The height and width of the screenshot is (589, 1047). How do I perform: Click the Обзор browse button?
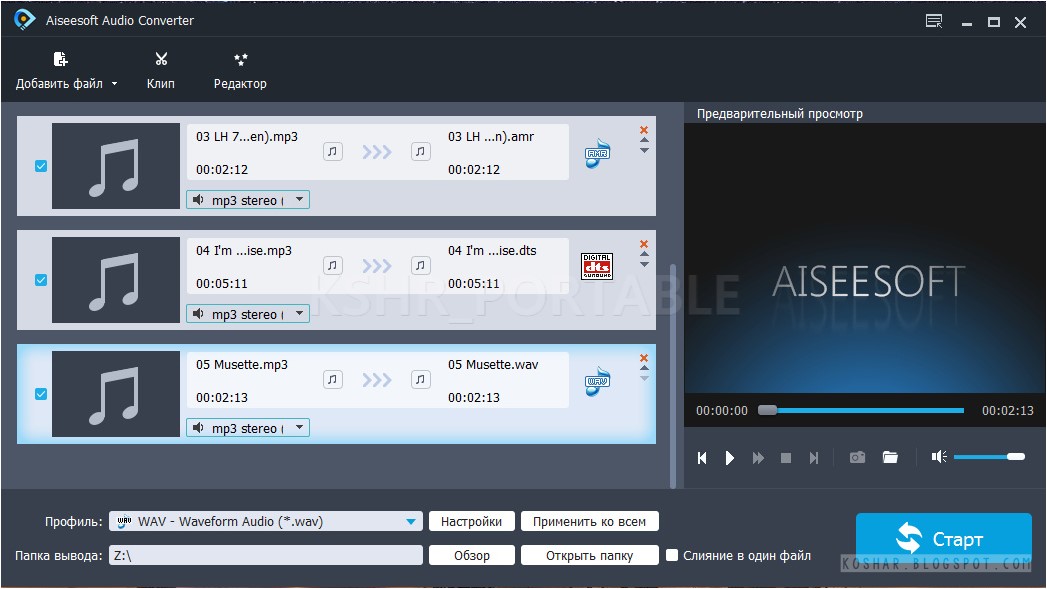point(471,556)
